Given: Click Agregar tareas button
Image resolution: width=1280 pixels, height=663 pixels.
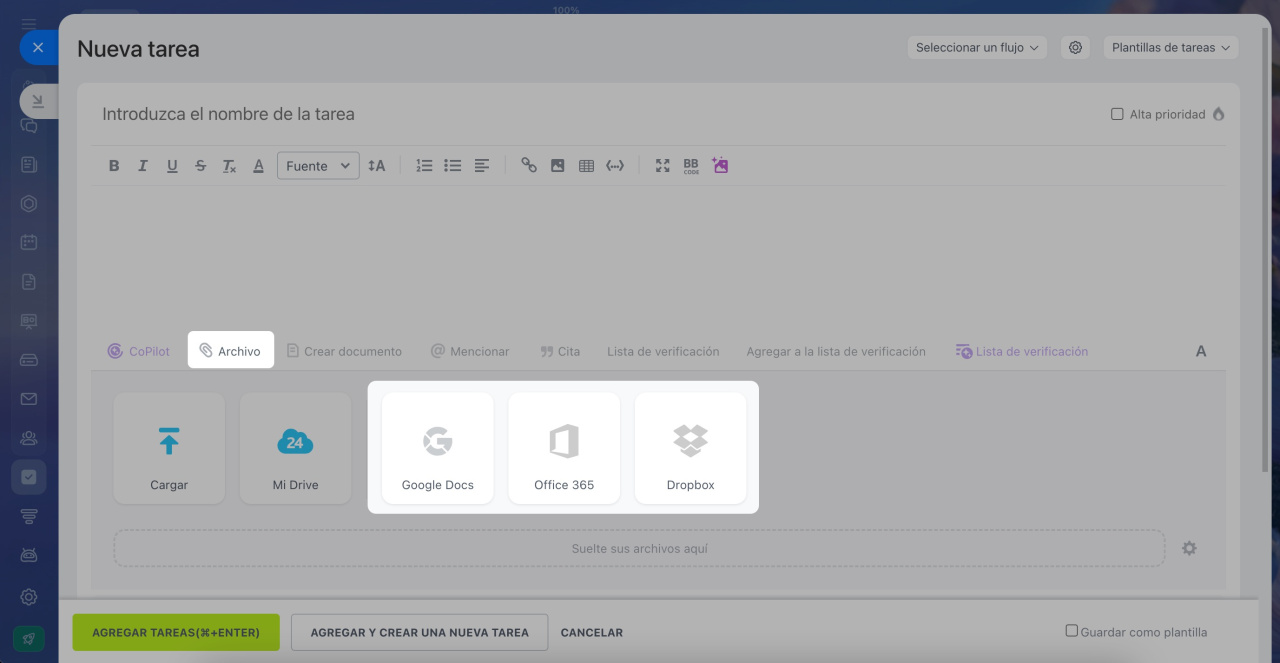Looking at the screenshot, I should click(176, 632).
